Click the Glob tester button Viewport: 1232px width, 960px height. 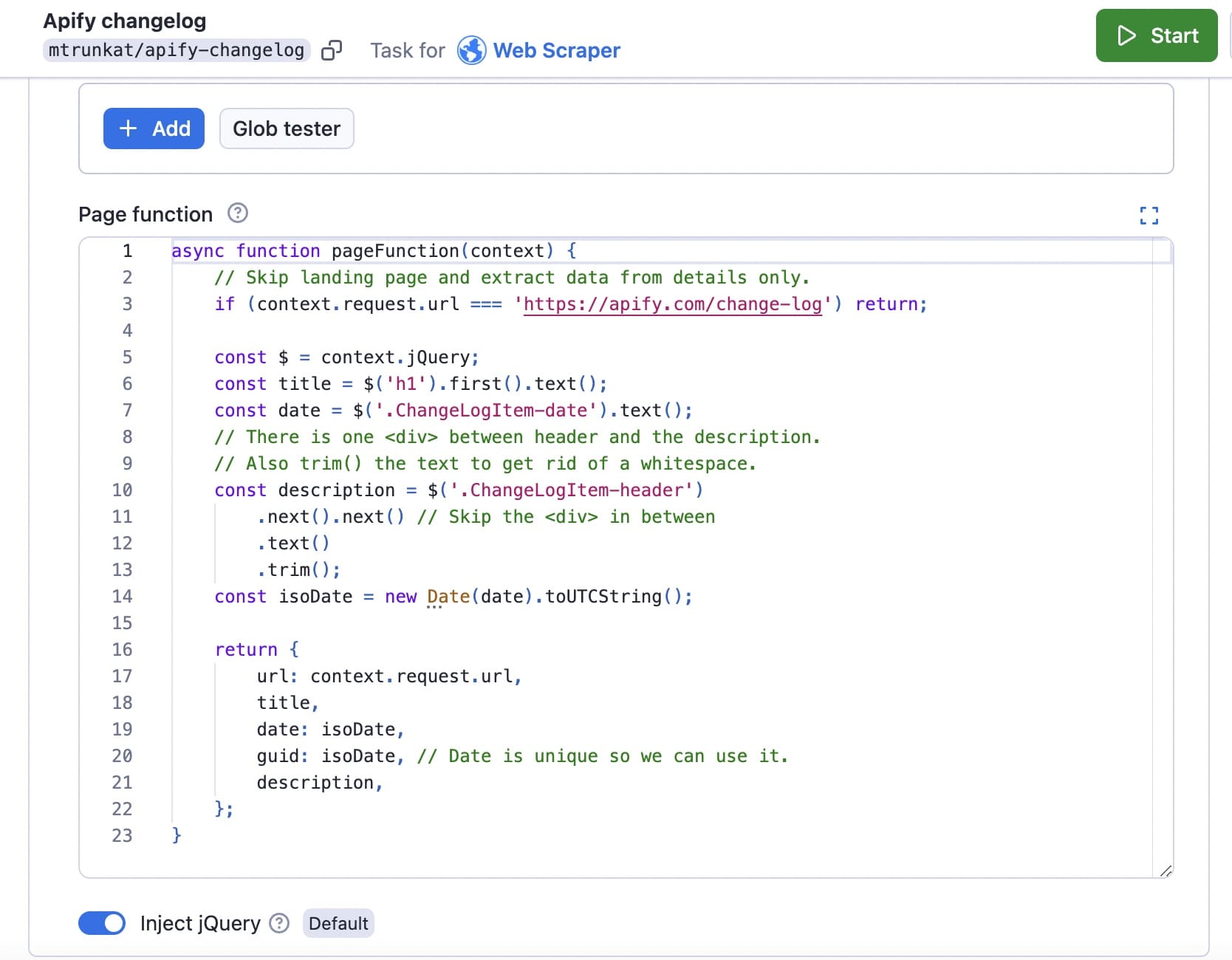286,128
